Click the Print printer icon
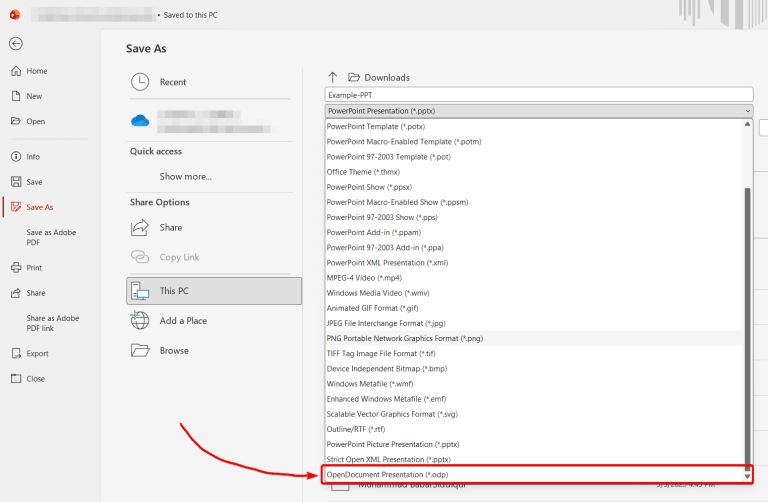 pyautogui.click(x=16, y=267)
